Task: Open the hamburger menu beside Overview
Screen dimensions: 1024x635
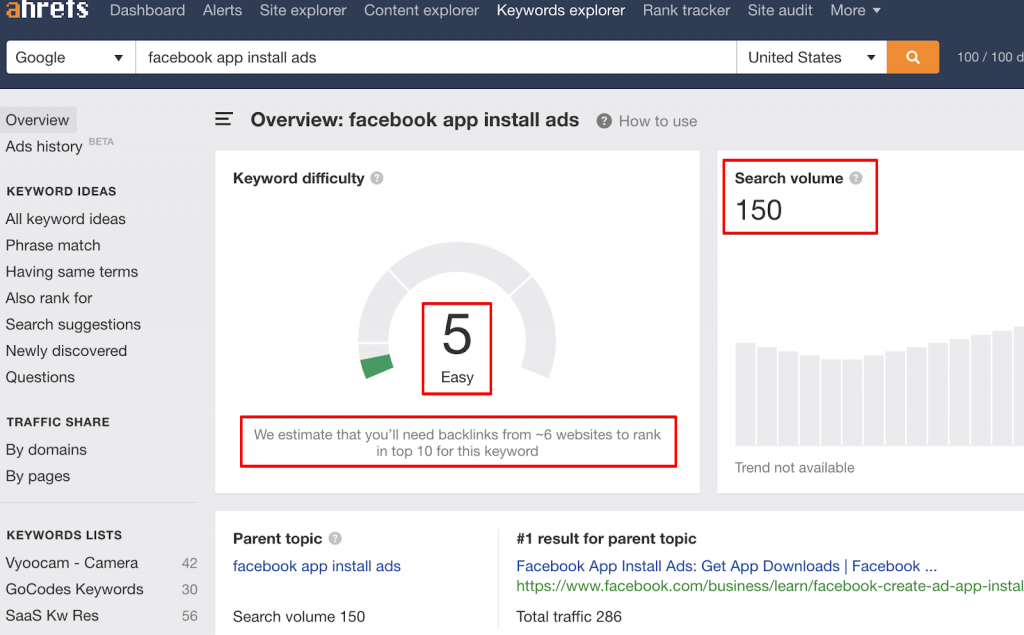Action: click(224, 120)
